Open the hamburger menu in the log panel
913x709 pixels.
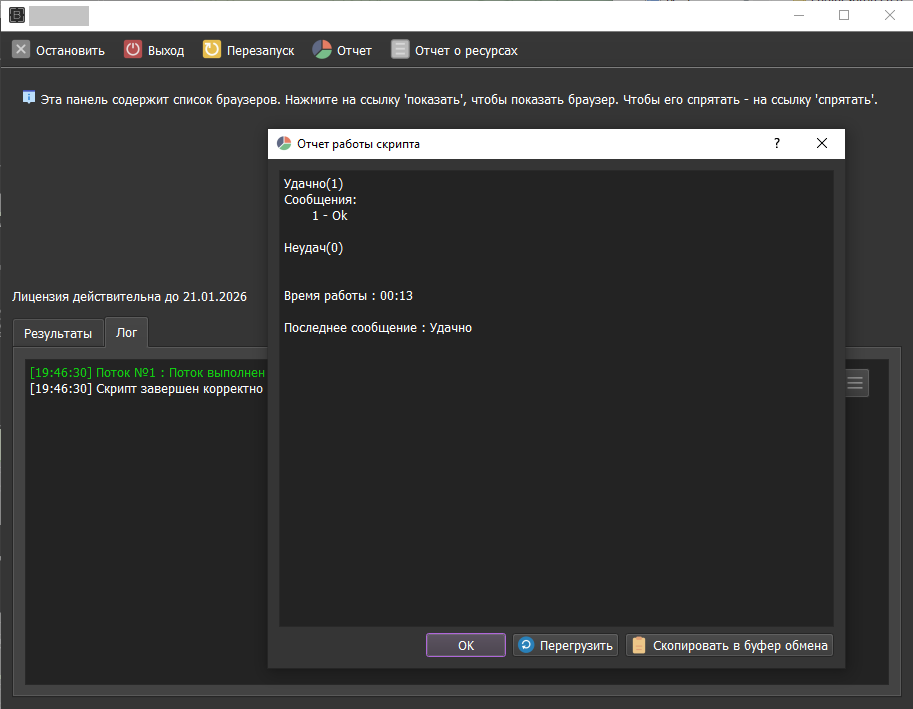click(x=855, y=382)
